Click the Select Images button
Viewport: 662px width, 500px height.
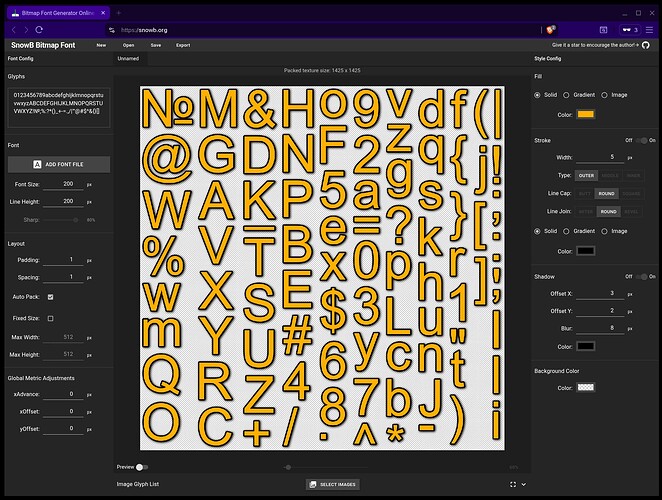(x=333, y=484)
